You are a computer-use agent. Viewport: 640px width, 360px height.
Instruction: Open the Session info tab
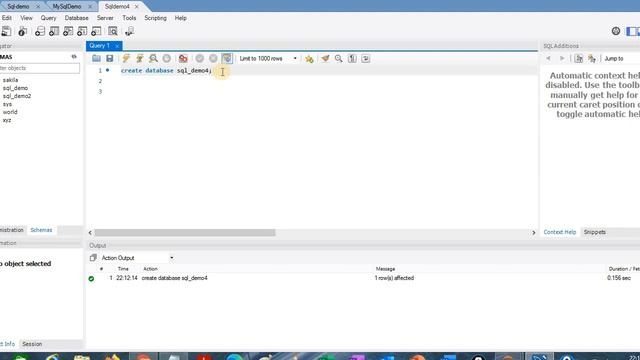point(32,344)
